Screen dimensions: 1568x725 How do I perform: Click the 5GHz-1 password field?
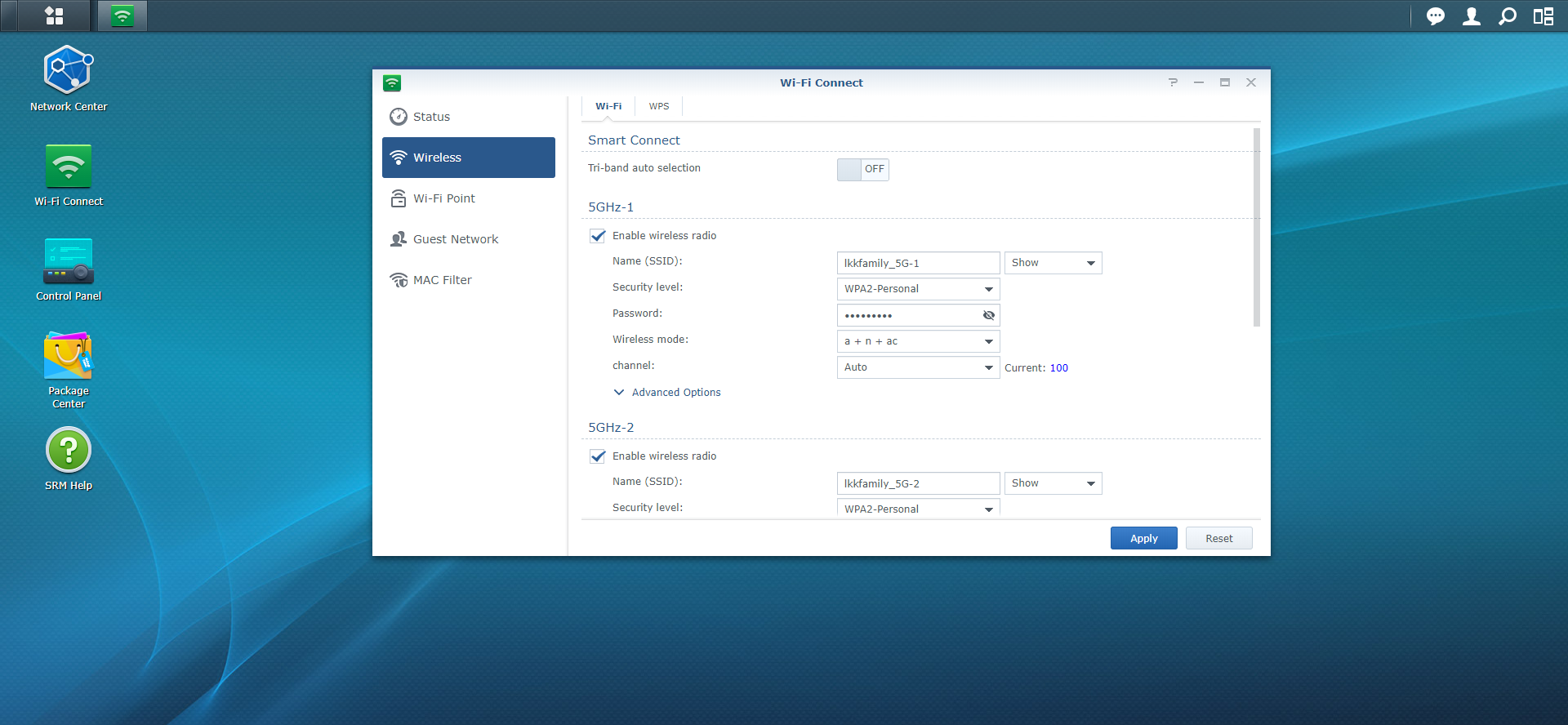(x=919, y=315)
